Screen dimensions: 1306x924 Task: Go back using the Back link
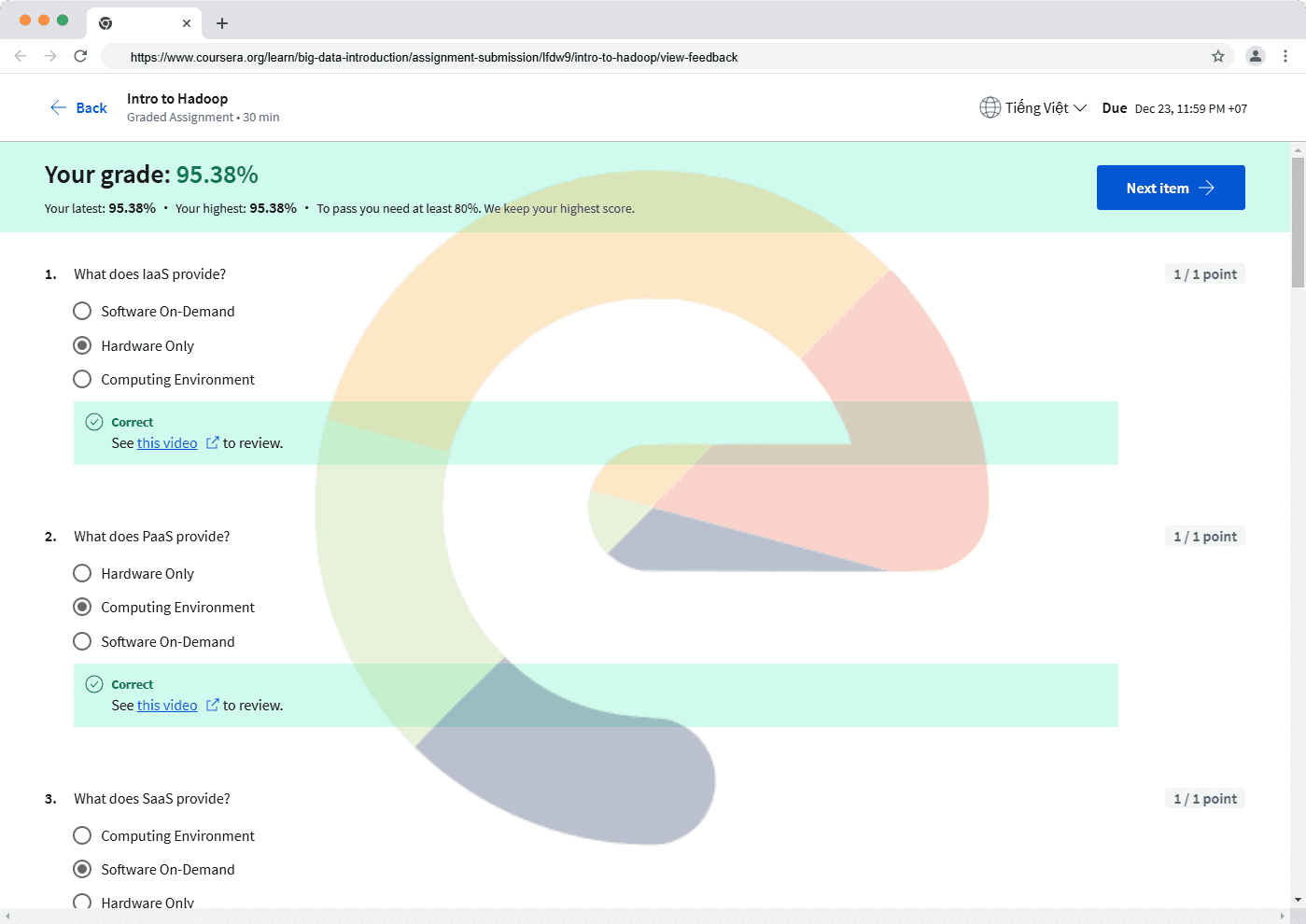pyautogui.click(x=78, y=108)
